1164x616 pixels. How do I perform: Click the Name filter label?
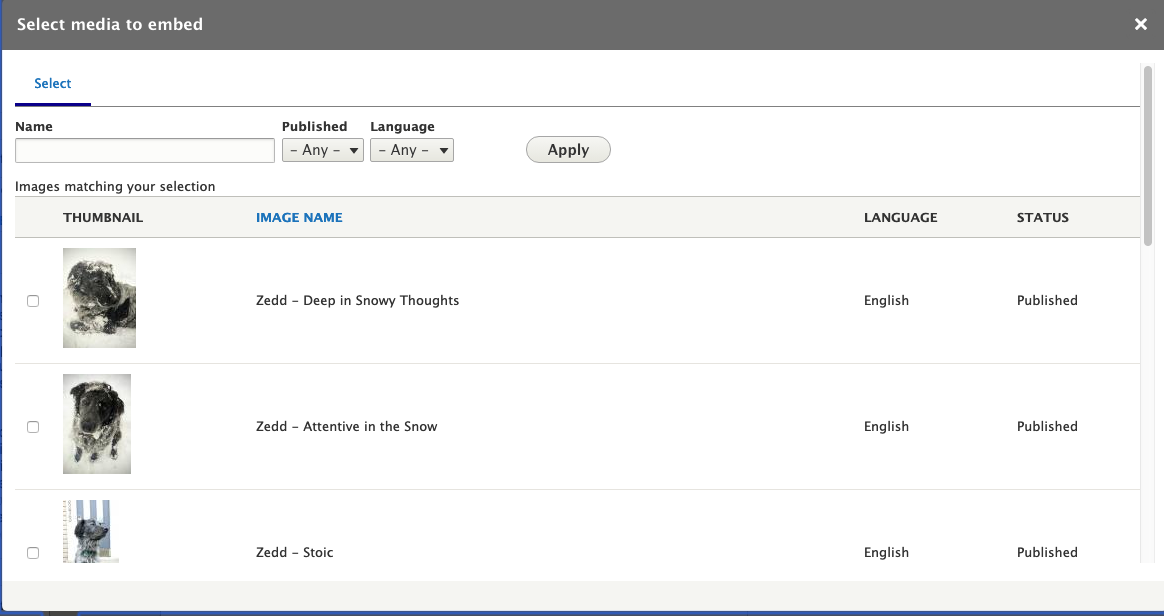(x=33, y=127)
